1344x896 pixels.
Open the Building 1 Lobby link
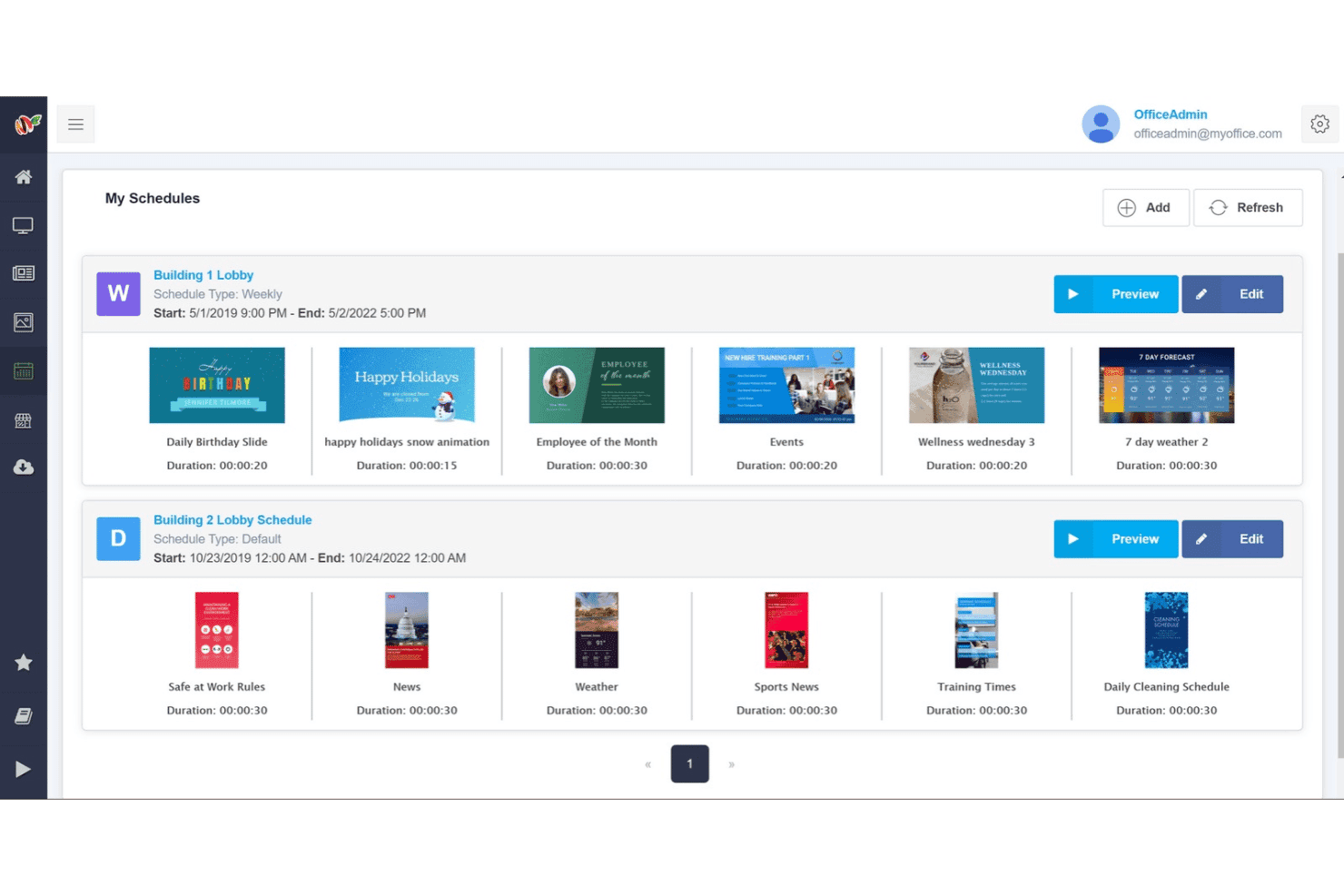[x=203, y=275]
